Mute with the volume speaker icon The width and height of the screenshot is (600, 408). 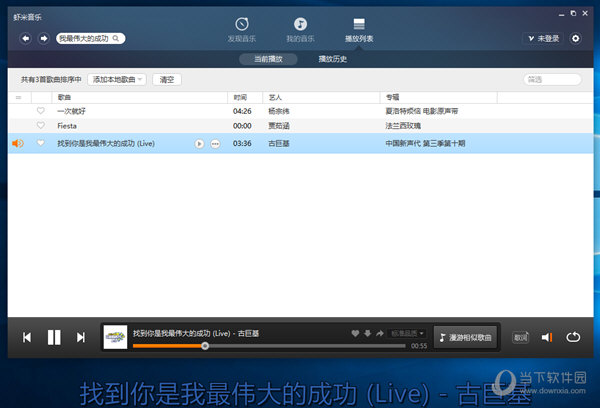pyautogui.click(x=545, y=337)
